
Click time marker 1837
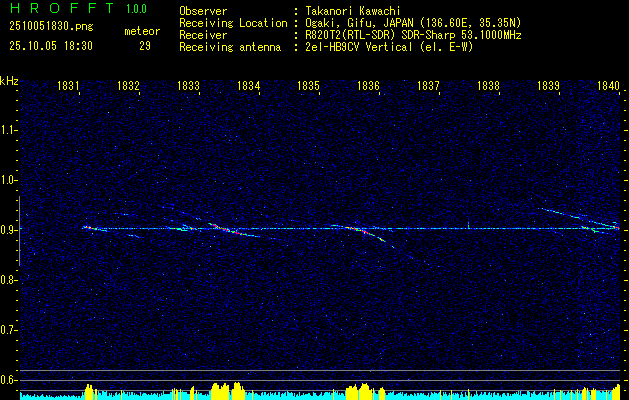[428, 85]
